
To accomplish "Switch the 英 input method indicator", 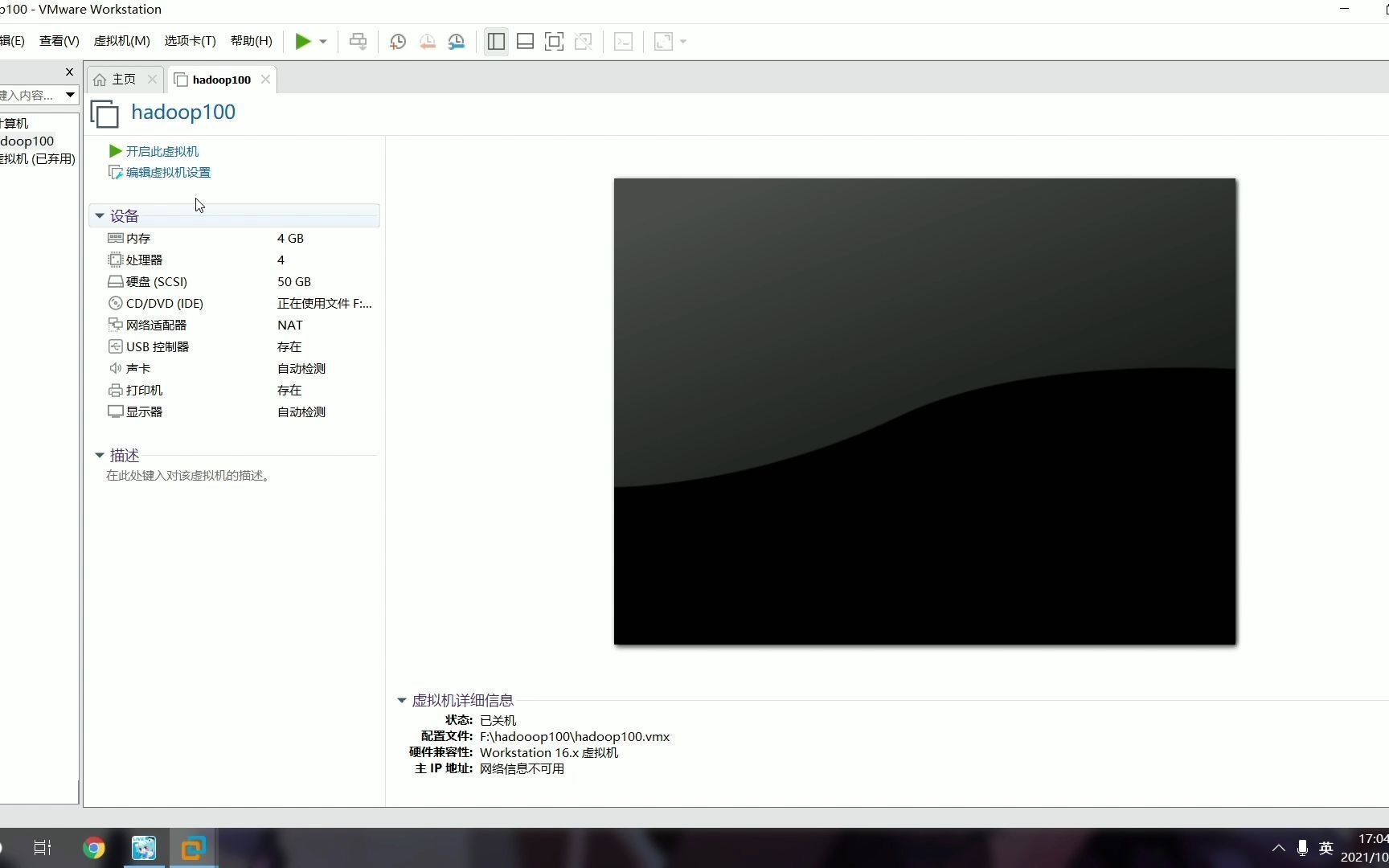I will (x=1326, y=848).
